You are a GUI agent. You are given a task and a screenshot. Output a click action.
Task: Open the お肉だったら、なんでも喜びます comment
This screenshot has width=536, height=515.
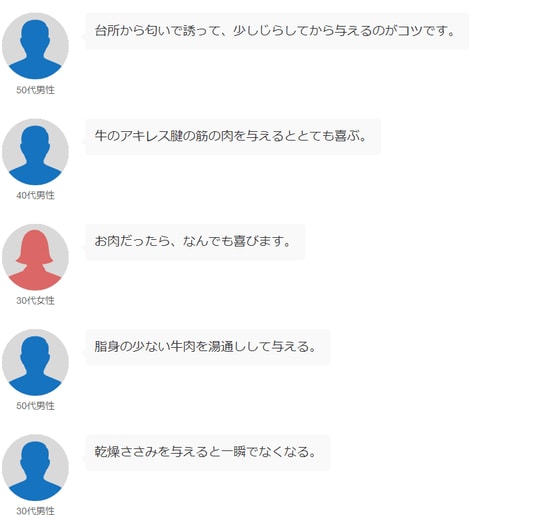195,242
